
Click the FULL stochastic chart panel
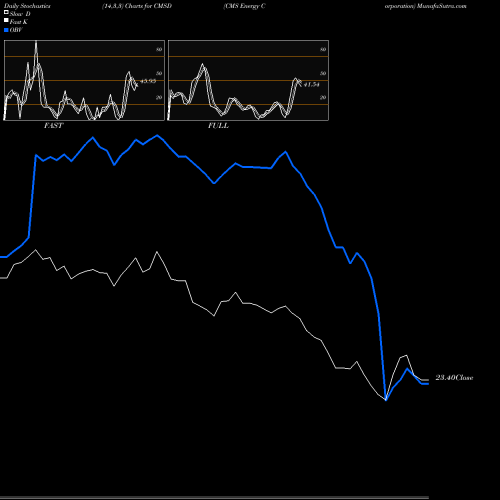pyautogui.click(x=248, y=80)
